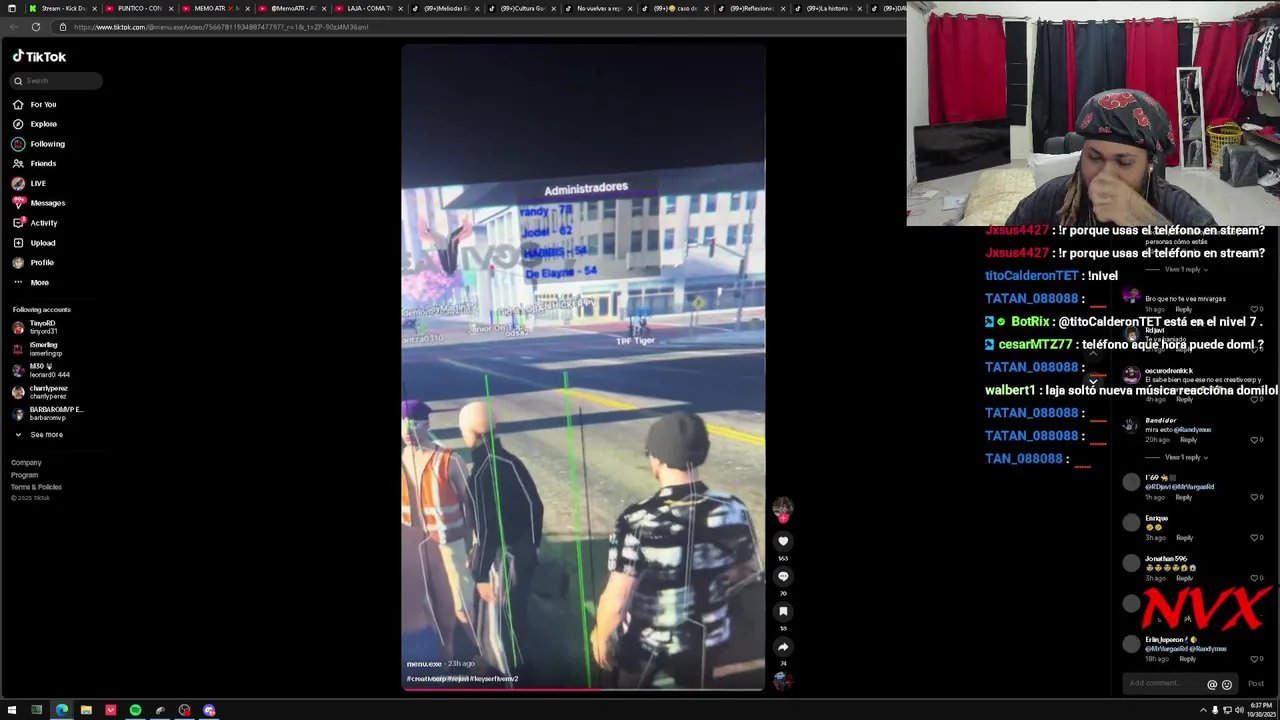Image resolution: width=1280 pixels, height=720 pixels.
Task: Switch to the PUNTICO YouTube tab
Action: point(140,8)
